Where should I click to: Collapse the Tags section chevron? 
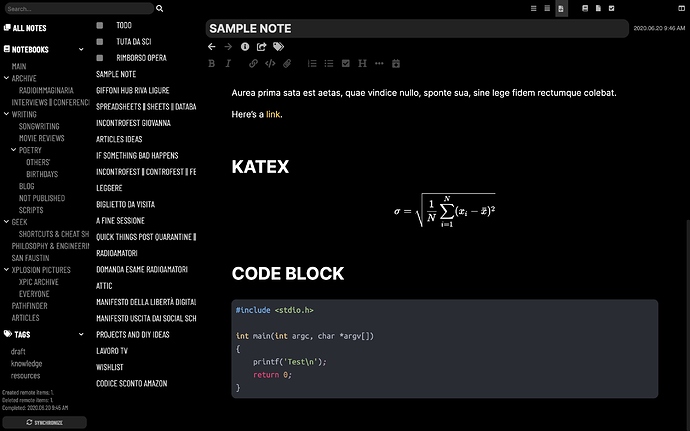click(81, 335)
